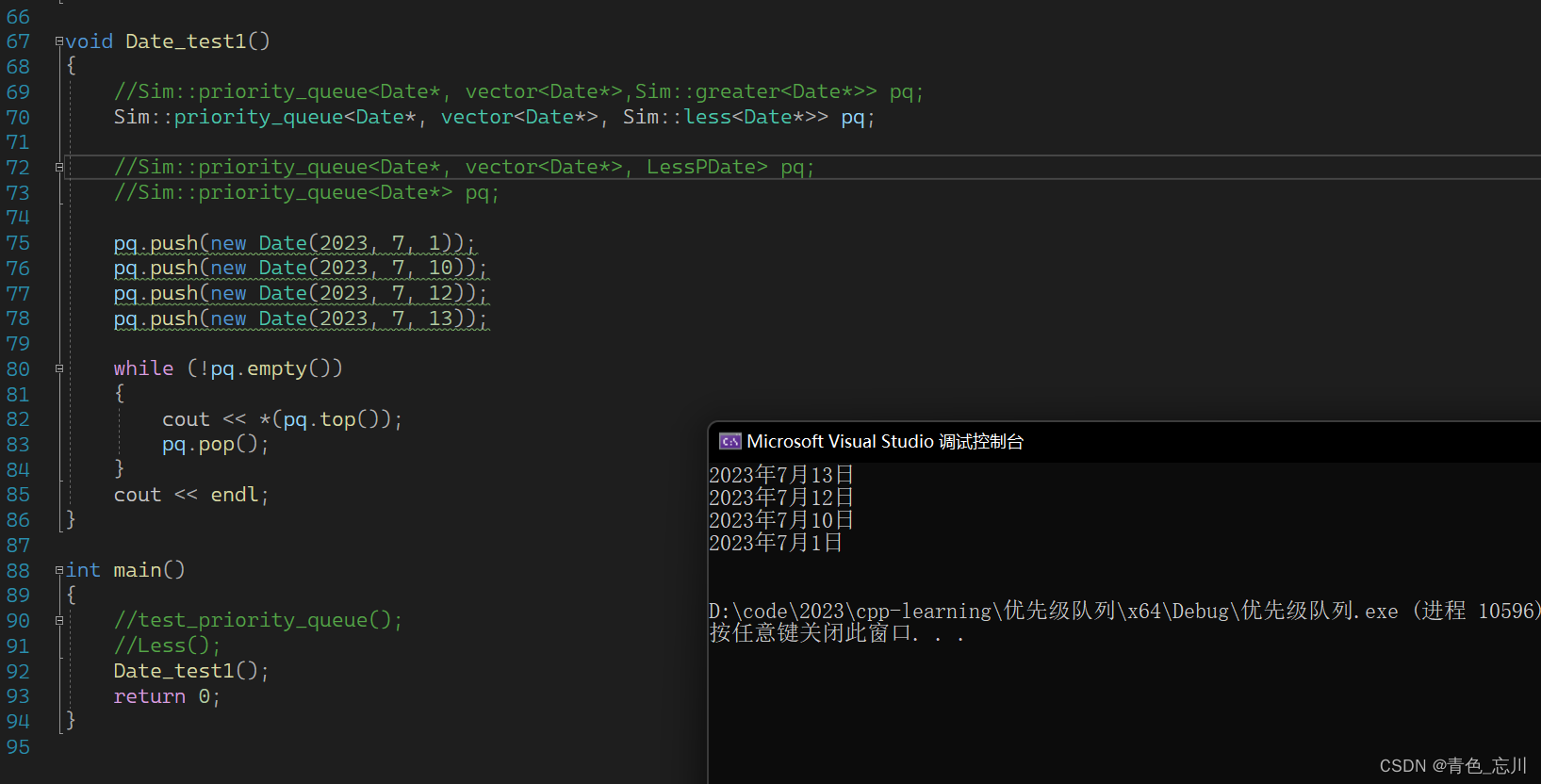1541x784 pixels.
Task: Click the push line with Date(2023, 7, 12)
Action: point(301,293)
